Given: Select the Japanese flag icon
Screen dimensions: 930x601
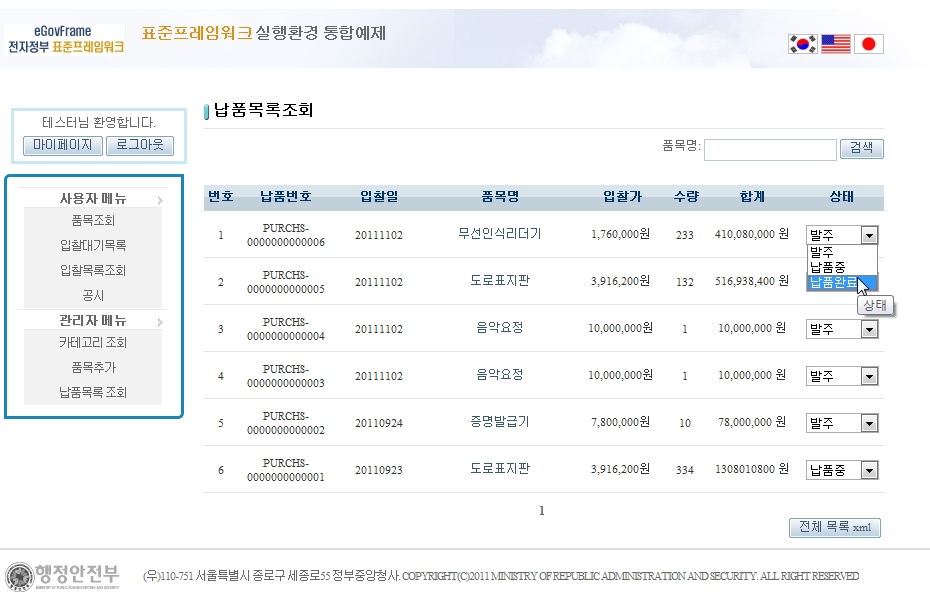Looking at the screenshot, I should tap(868, 44).
